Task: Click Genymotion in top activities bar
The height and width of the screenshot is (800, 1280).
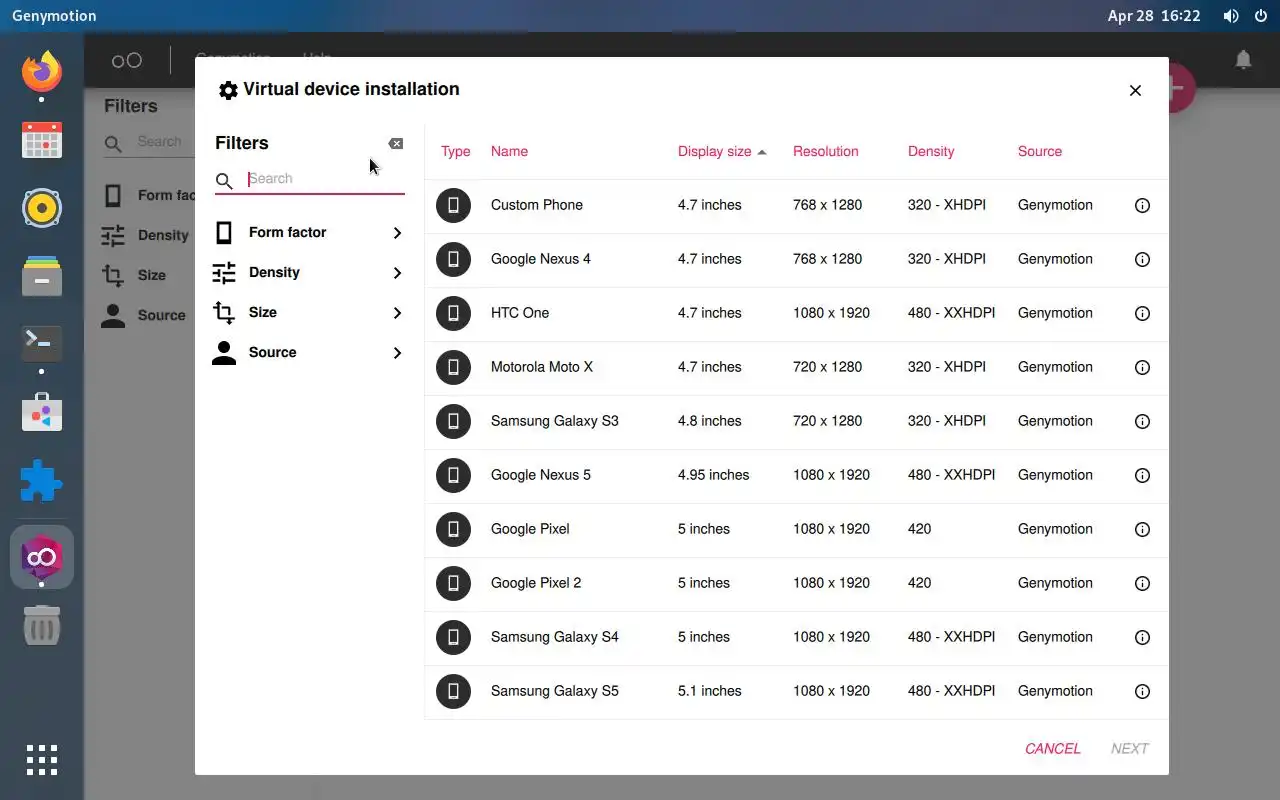Action: 54,16
